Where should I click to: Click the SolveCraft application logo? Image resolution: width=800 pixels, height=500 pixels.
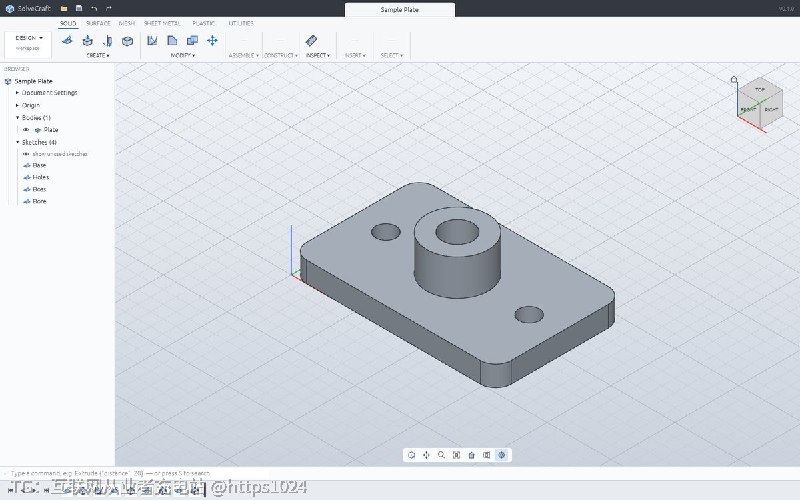click(9, 9)
